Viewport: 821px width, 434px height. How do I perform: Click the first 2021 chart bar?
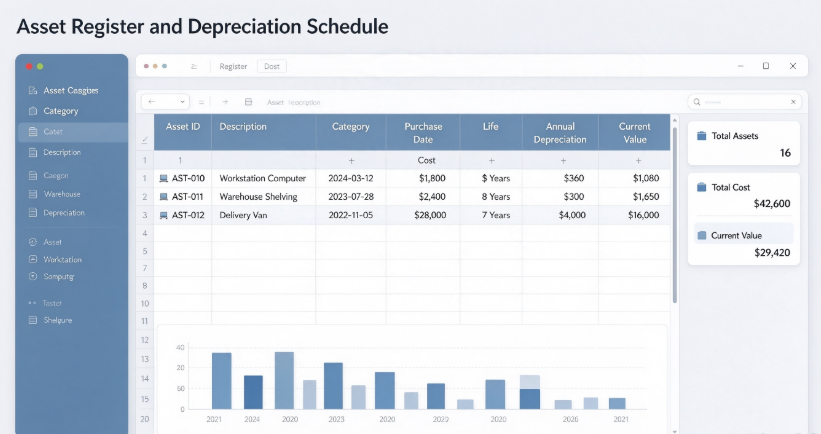coord(221,381)
